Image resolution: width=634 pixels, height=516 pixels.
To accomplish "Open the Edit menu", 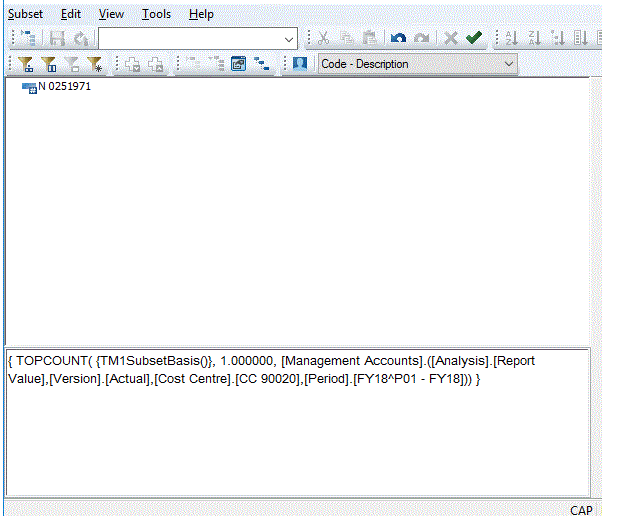I will pyautogui.click(x=71, y=14).
